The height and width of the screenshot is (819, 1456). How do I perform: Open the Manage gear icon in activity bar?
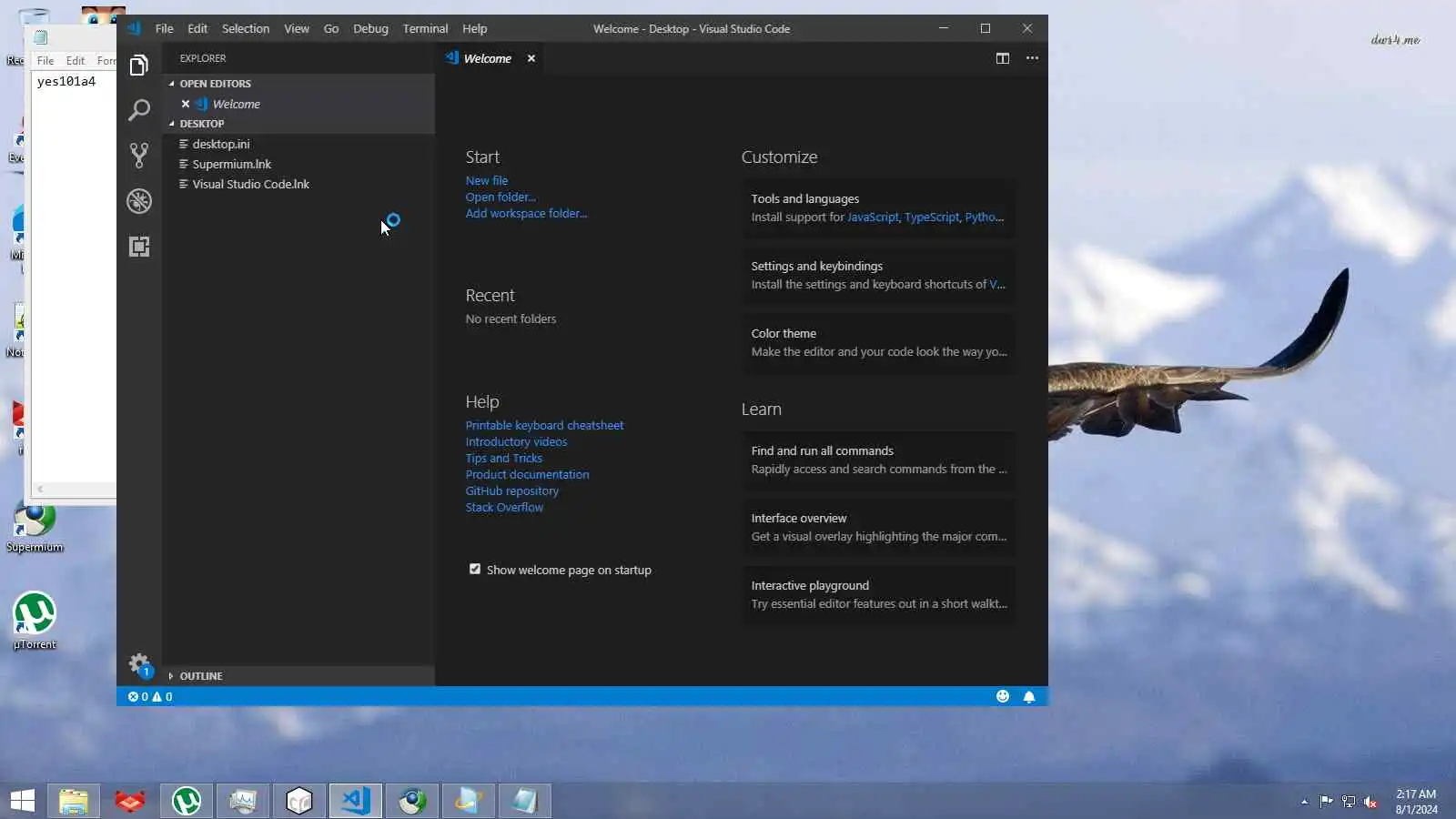[139, 664]
